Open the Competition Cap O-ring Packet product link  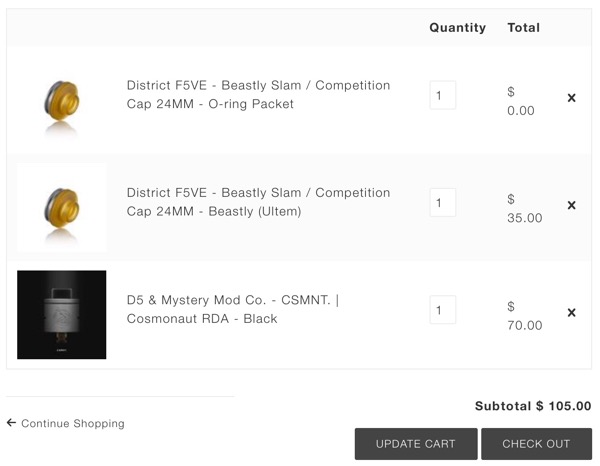click(258, 94)
